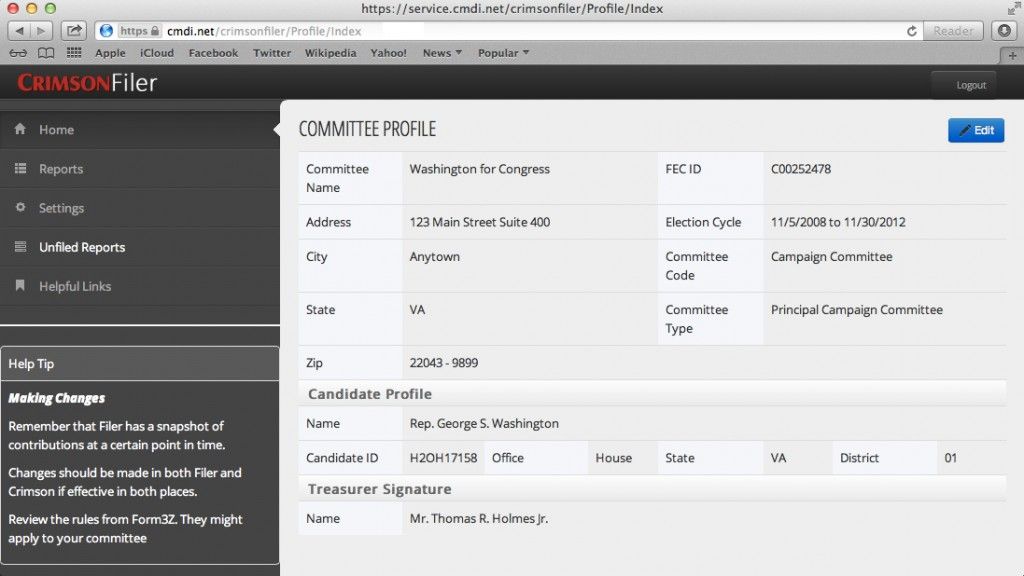
Task: Click the Reports list icon
Action: (x=20, y=168)
